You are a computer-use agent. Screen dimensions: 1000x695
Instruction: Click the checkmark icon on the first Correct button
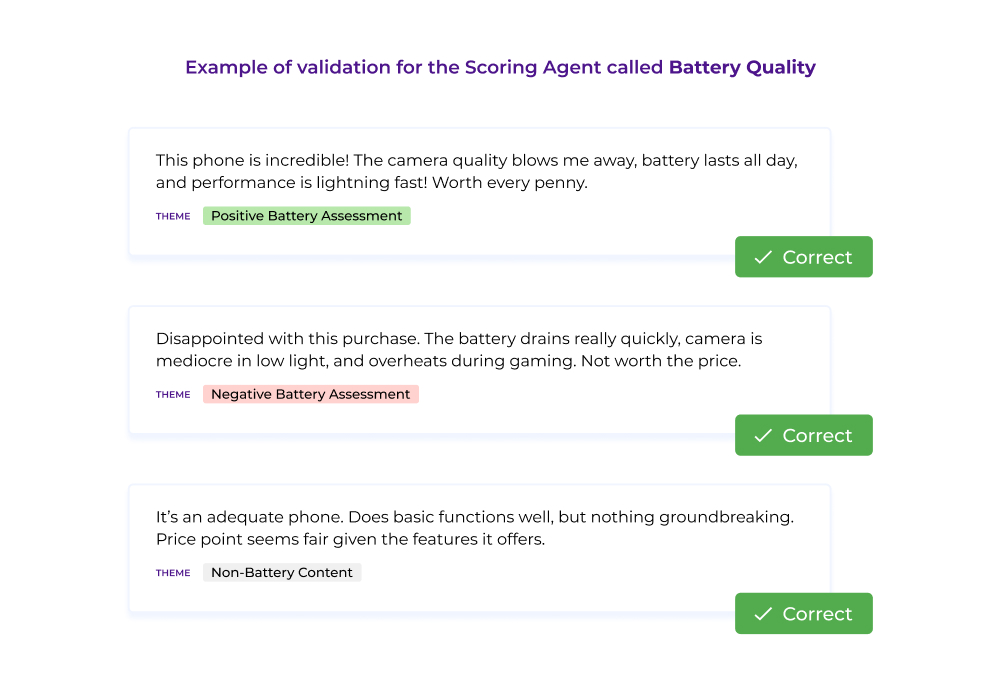(x=764, y=257)
